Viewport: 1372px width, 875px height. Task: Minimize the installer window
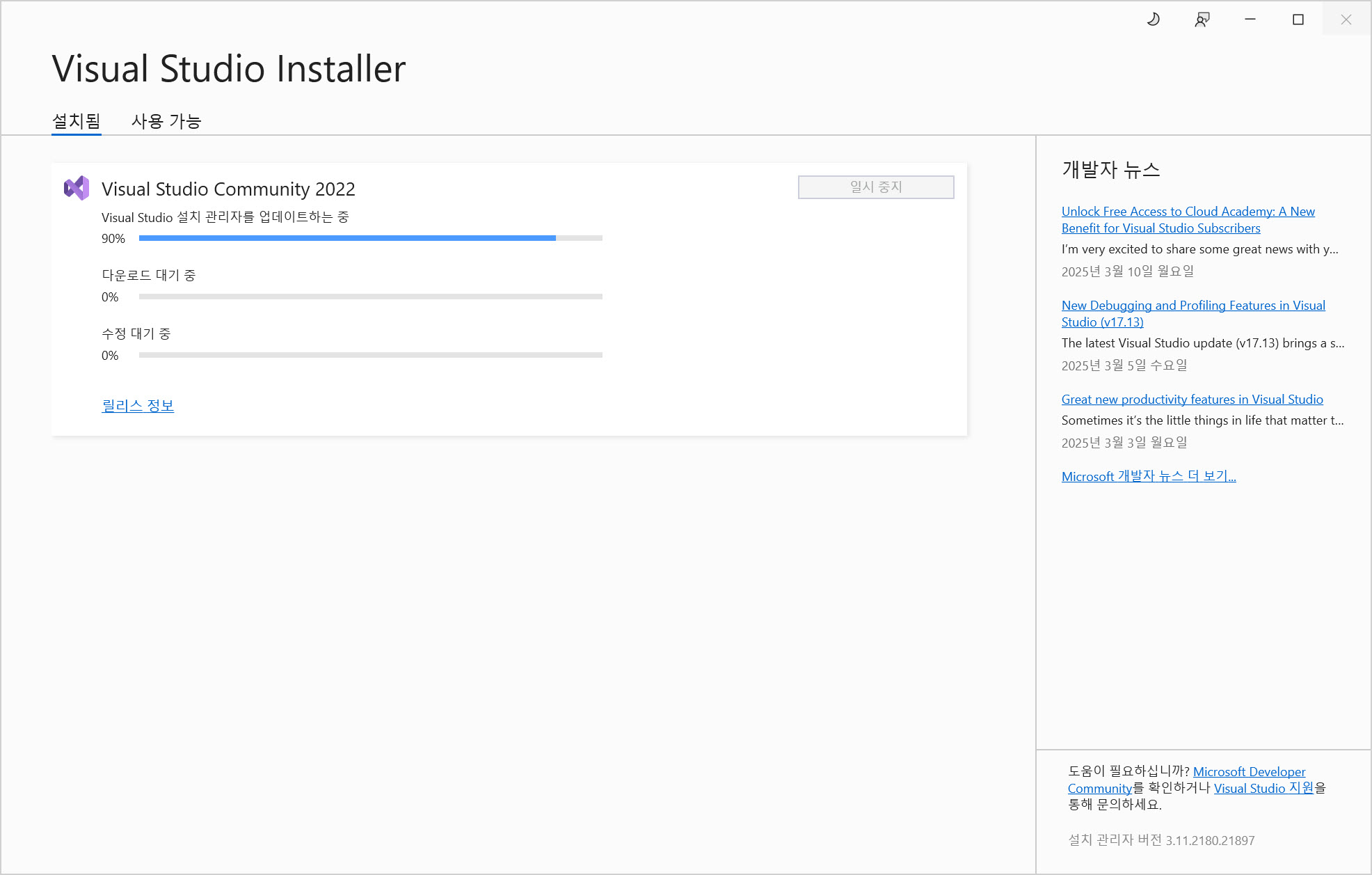coord(1250,19)
